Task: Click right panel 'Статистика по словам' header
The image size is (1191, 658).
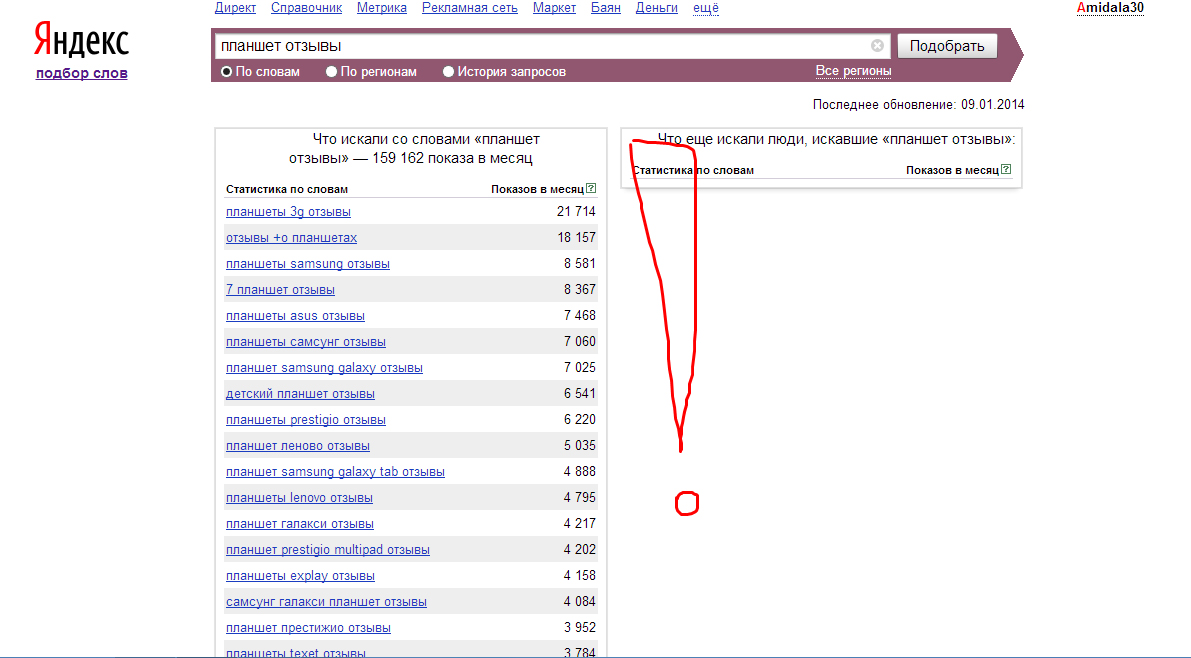Action: 693,169
